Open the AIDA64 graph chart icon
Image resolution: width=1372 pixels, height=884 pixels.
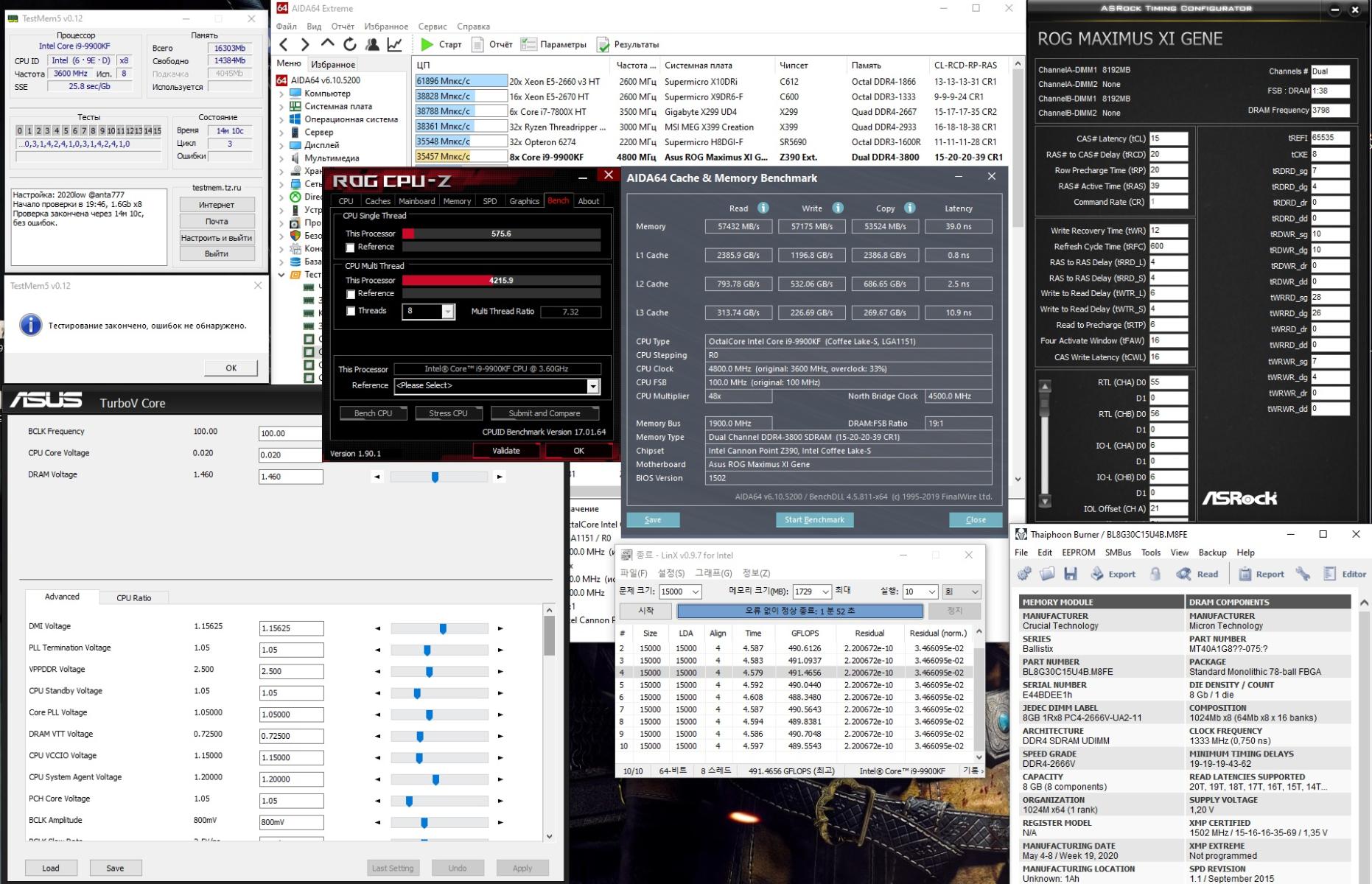click(395, 45)
